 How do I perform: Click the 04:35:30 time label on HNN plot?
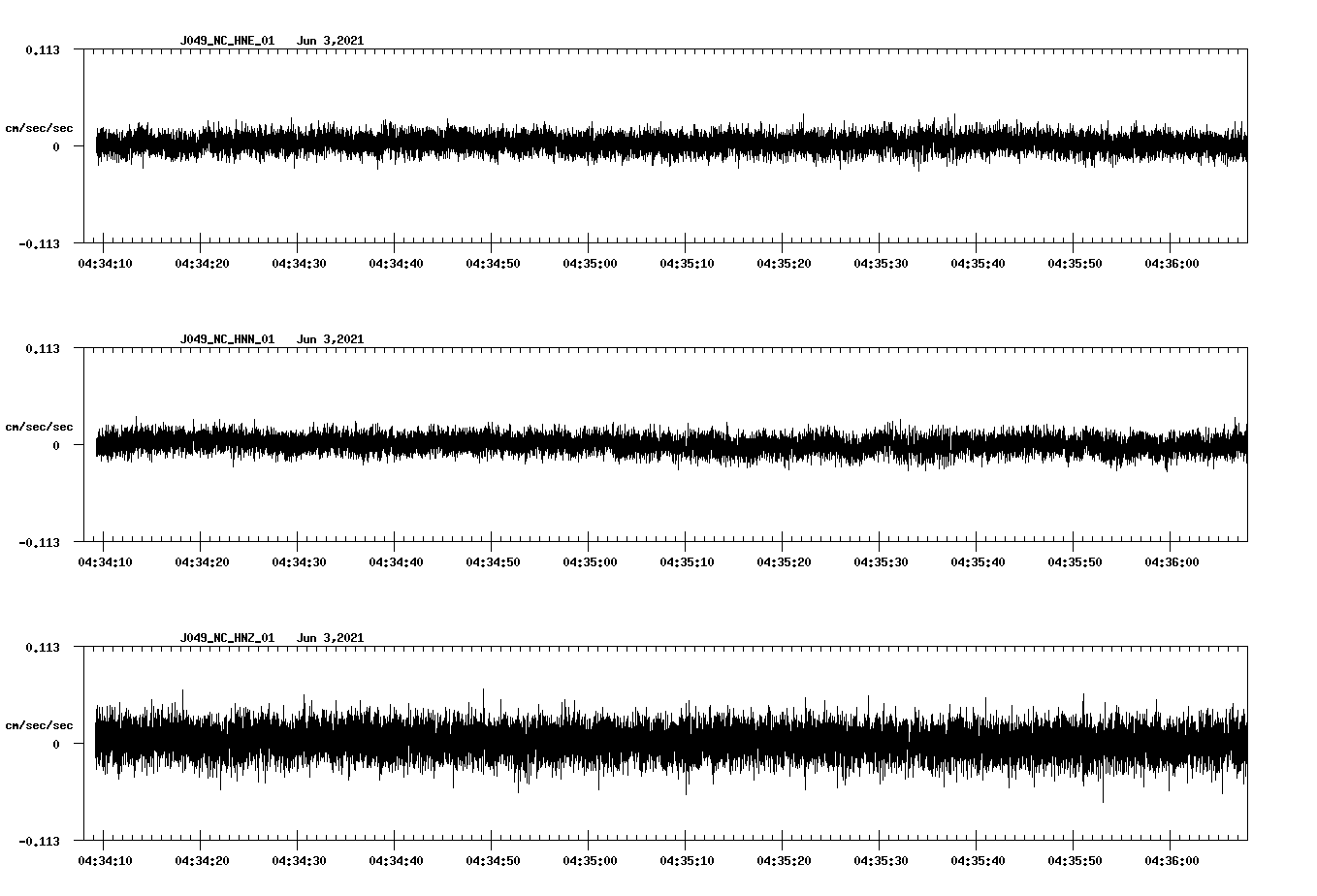881,562
